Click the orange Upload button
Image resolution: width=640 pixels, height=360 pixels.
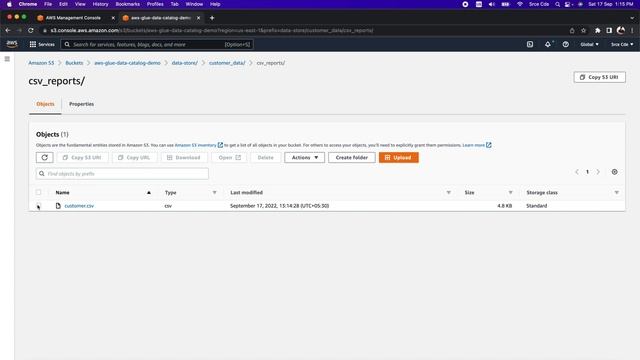(398, 158)
